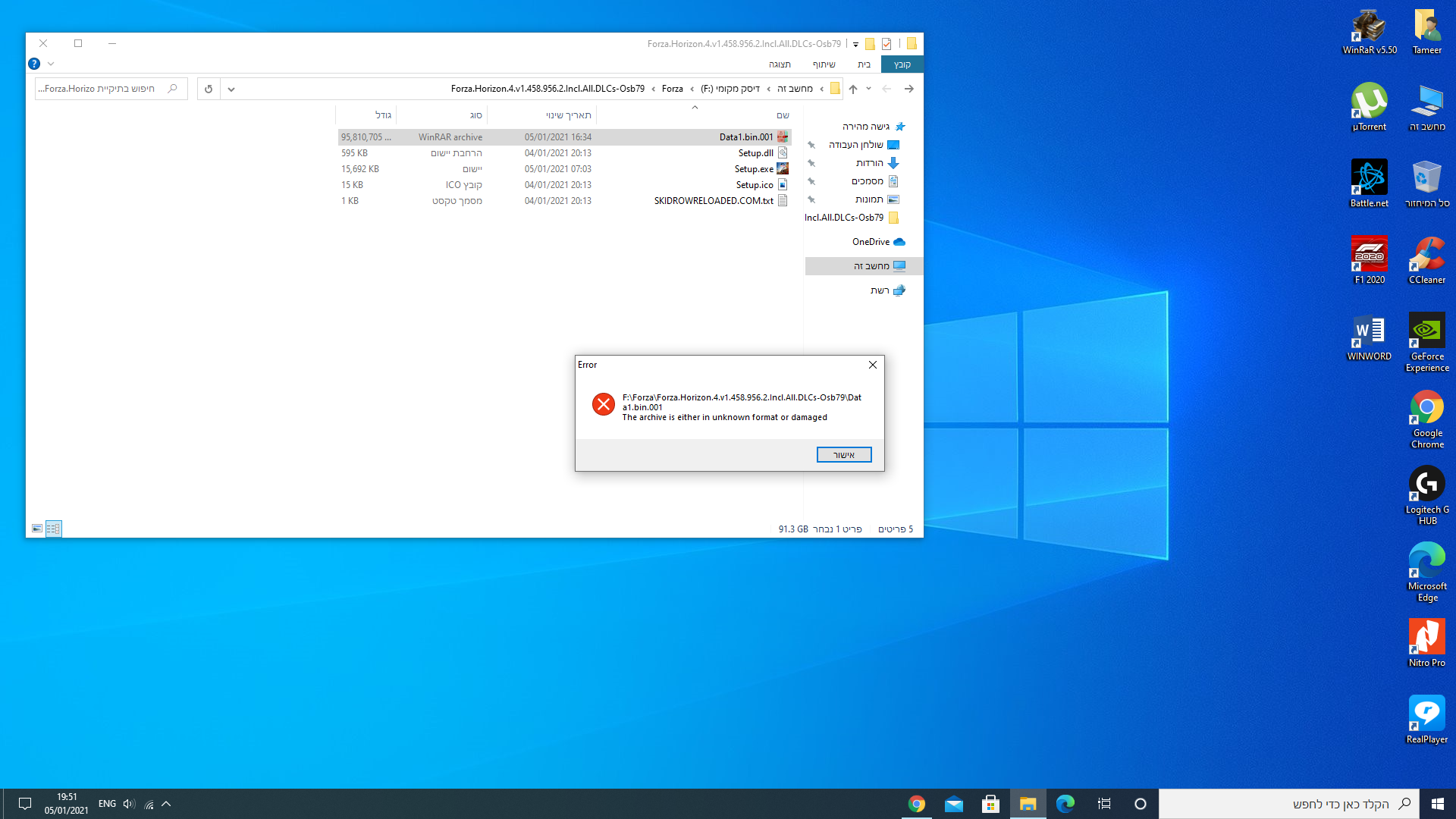Sort by the גודל (Size) column header
The image size is (1456, 819).
366,115
